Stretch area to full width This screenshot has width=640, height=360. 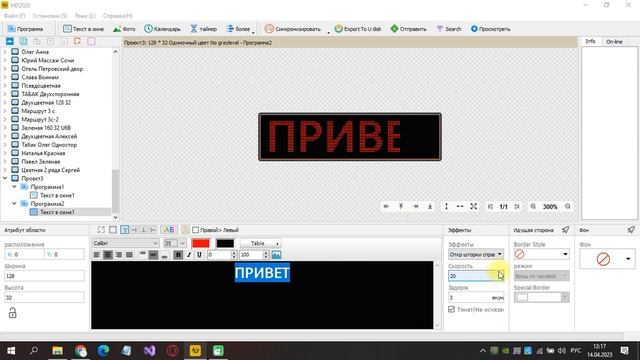click(460, 207)
